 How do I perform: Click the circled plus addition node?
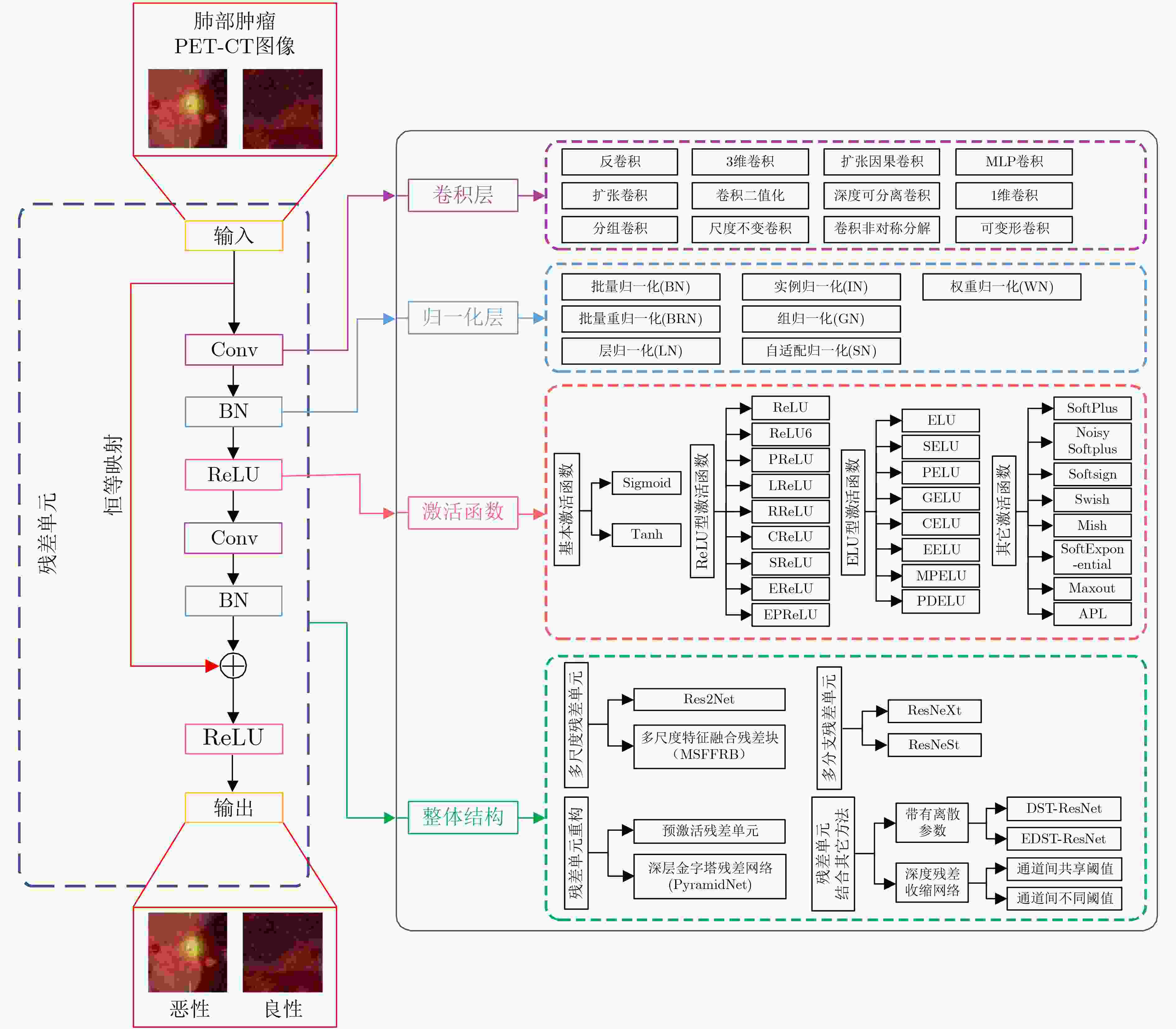[x=233, y=666]
